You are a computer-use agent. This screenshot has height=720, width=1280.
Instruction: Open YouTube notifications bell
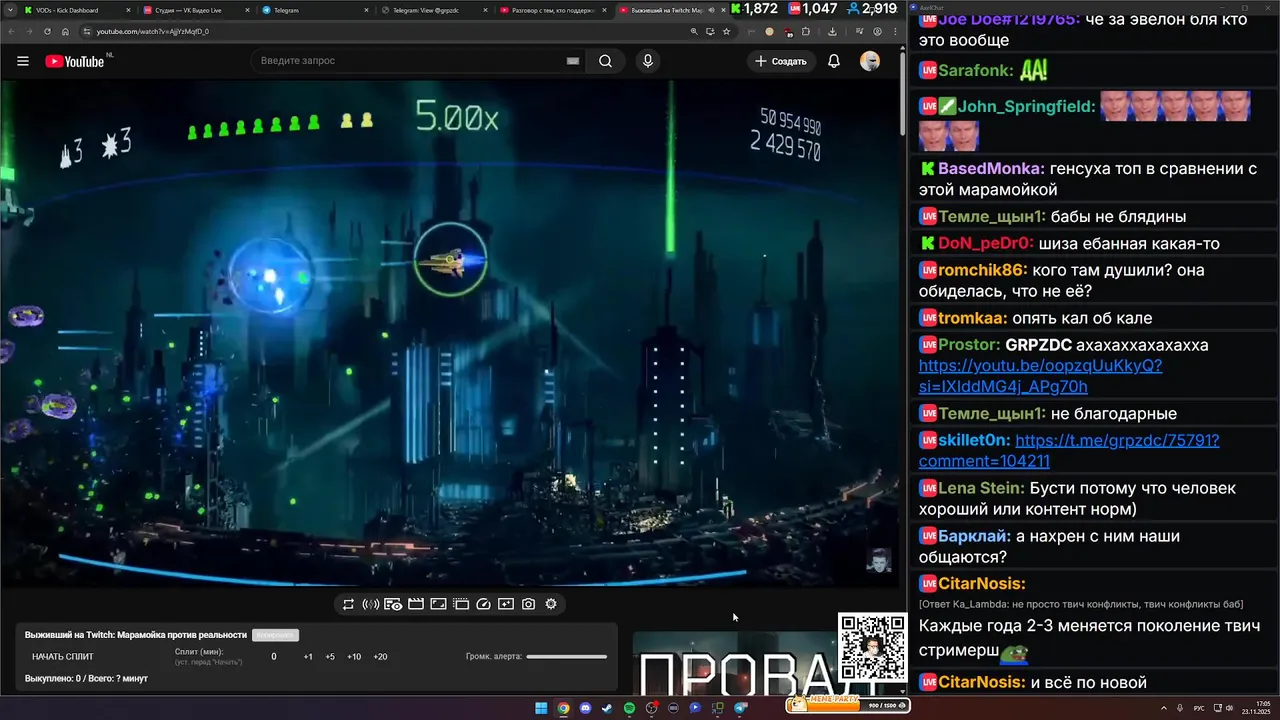[x=833, y=61]
